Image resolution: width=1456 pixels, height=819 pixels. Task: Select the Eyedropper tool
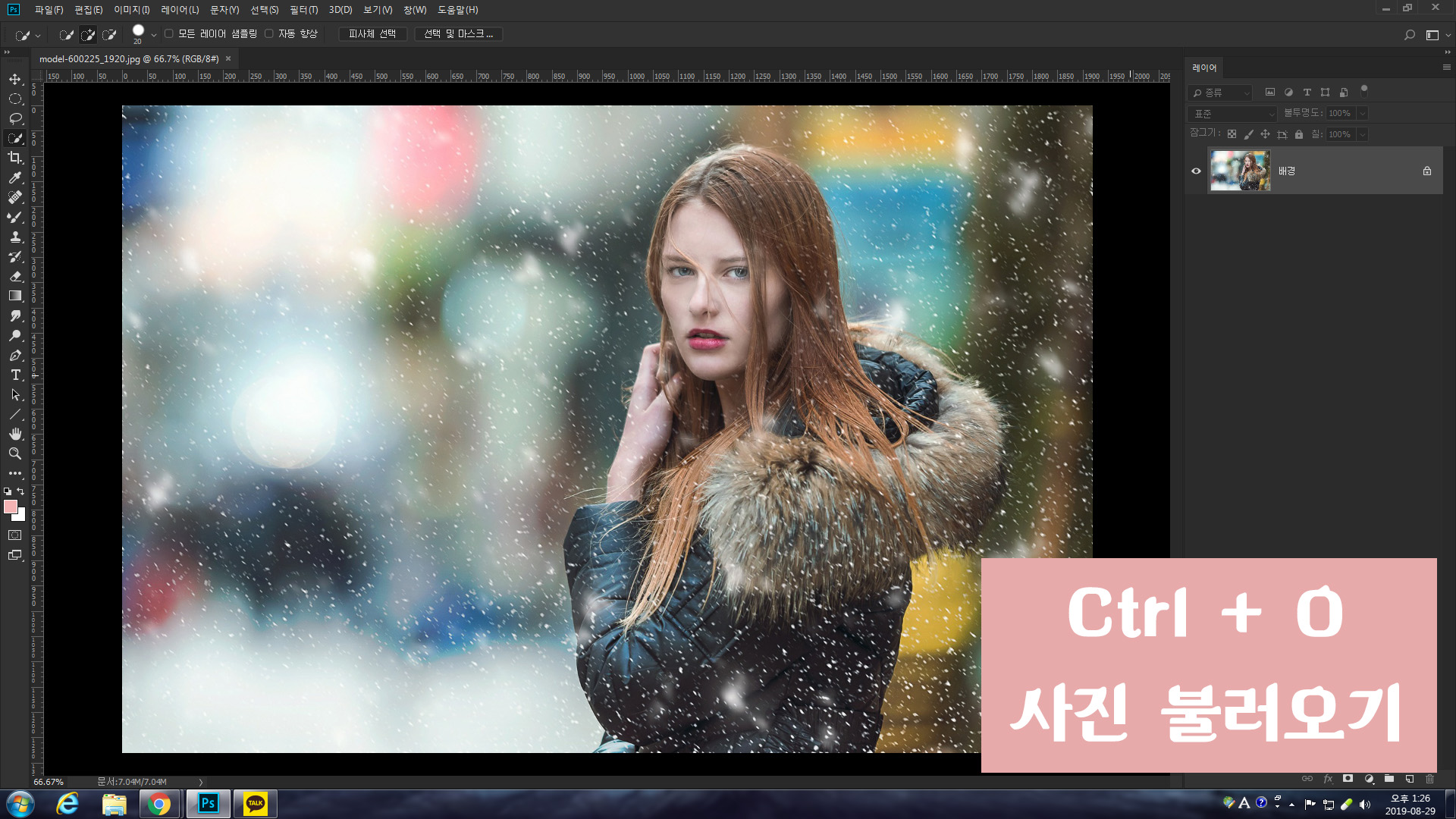(15, 177)
